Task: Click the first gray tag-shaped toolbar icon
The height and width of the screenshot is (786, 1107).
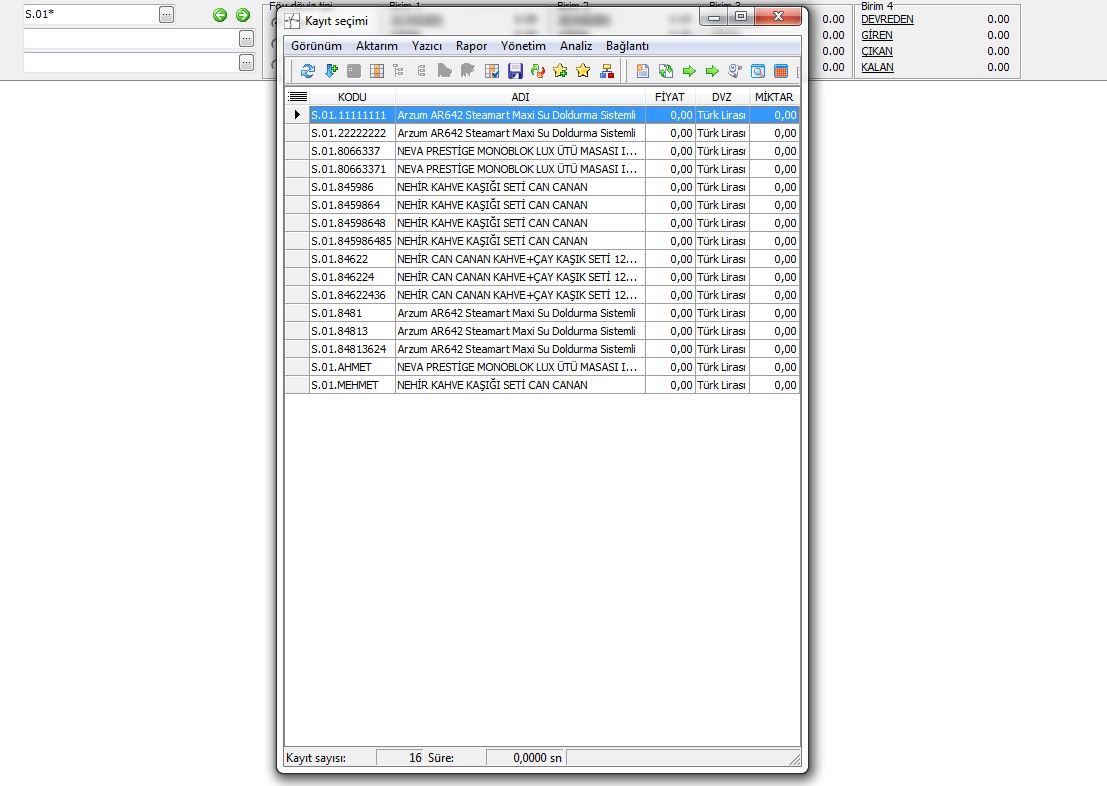Action: point(444,71)
